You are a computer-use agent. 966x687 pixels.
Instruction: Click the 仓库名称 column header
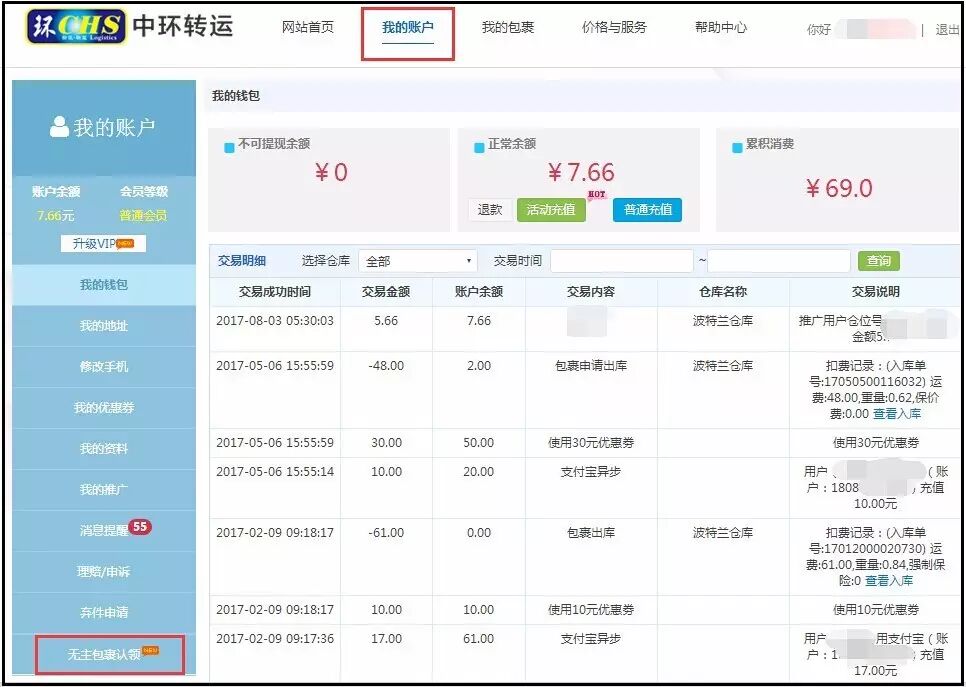click(723, 292)
